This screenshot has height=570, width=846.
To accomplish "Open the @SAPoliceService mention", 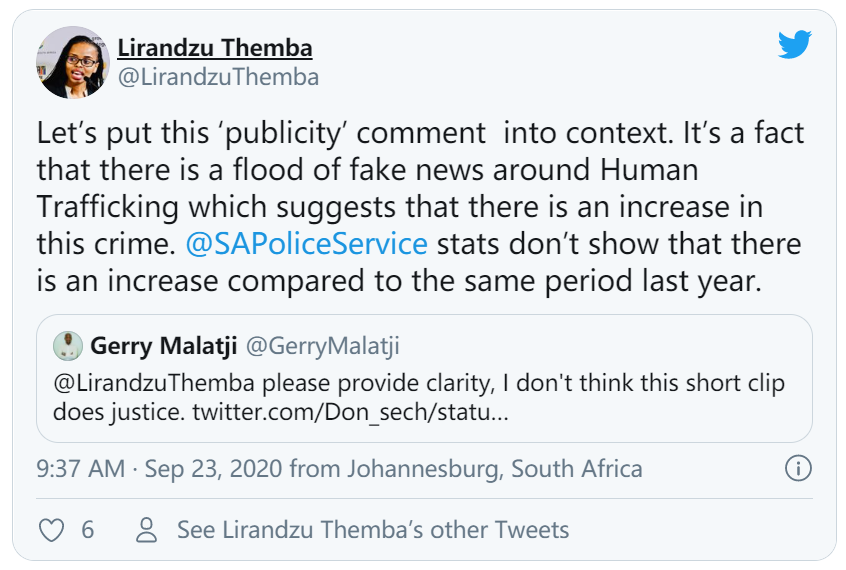I will [307, 243].
